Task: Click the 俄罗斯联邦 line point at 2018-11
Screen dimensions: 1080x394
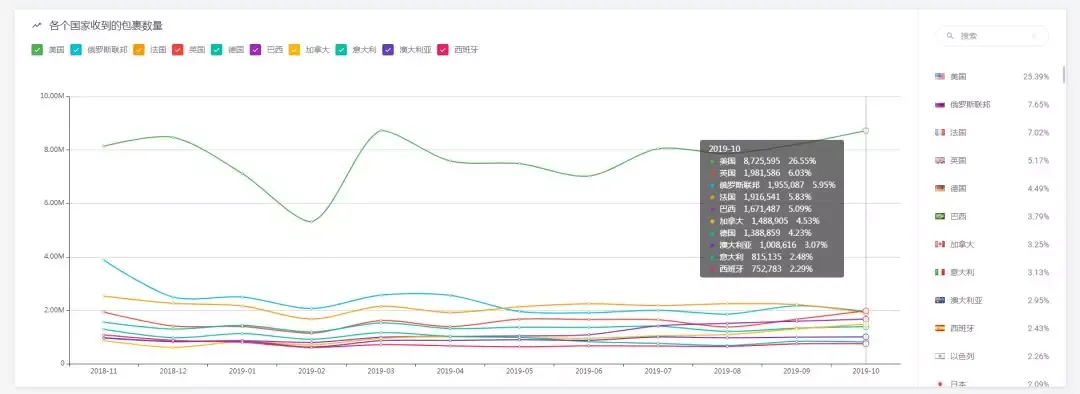Action: click(x=104, y=260)
